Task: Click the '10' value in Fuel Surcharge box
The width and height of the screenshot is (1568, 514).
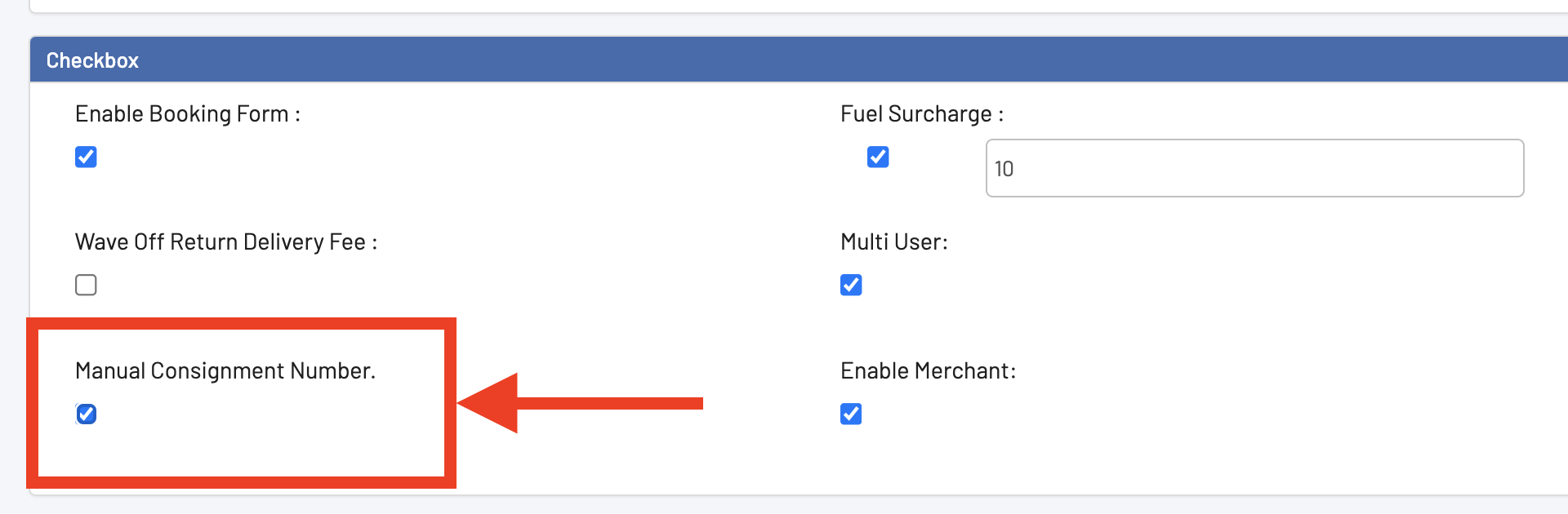Action: 1004,169
